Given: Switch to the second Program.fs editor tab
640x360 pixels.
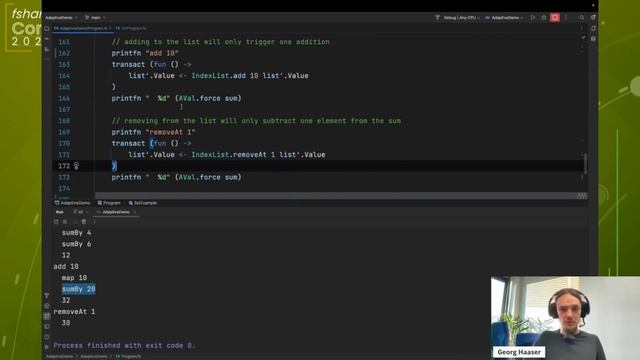Looking at the screenshot, I should (x=131, y=28).
